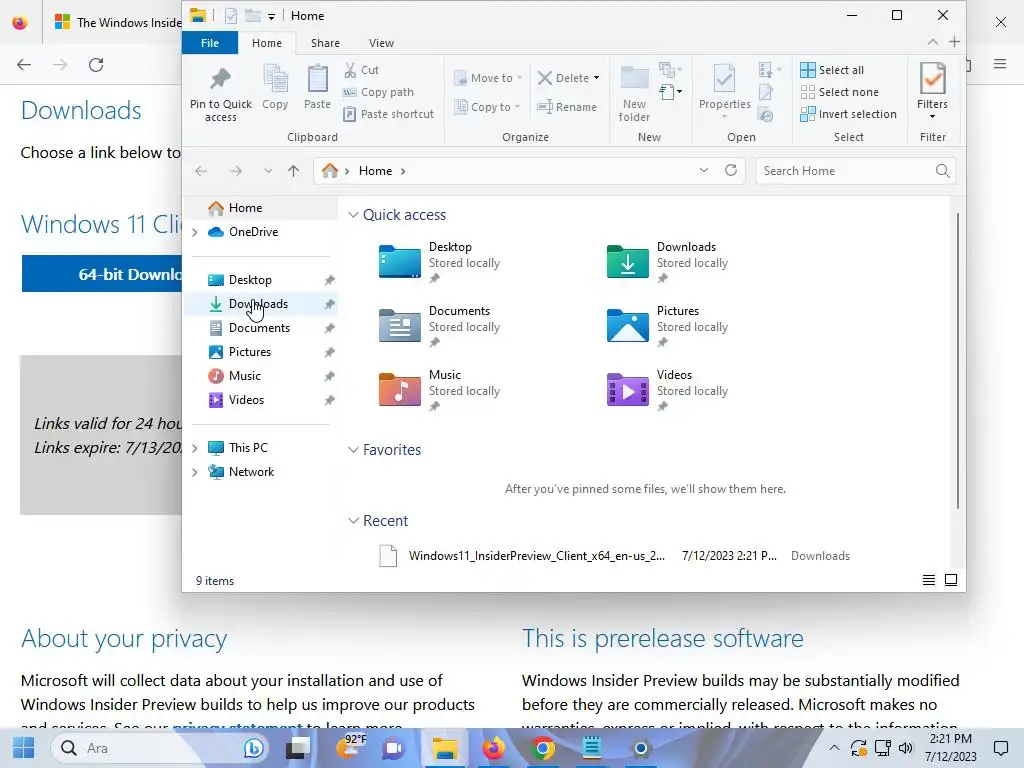Click Invert selection in the ribbon

click(x=848, y=114)
